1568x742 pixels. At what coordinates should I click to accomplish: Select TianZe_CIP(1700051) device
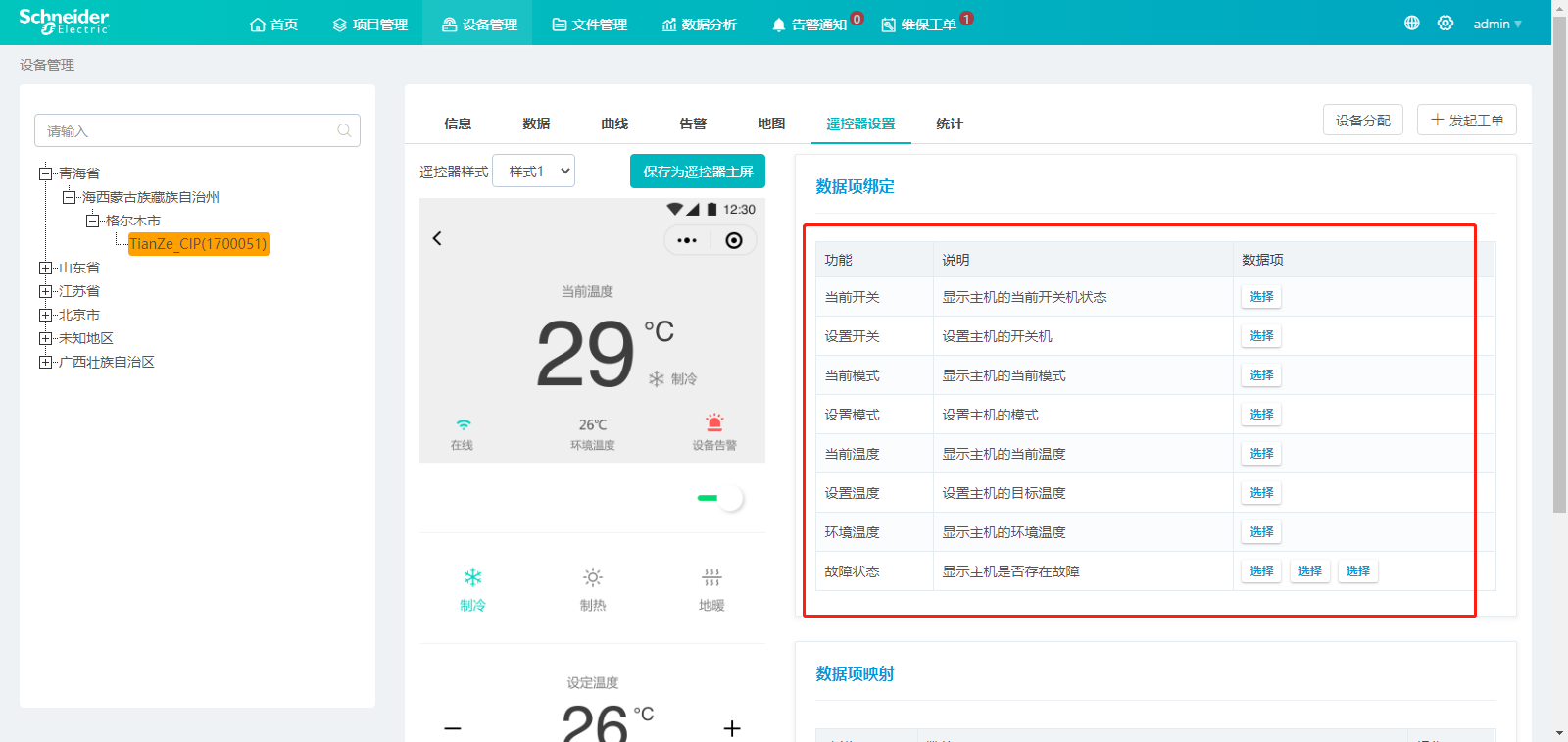[198, 244]
